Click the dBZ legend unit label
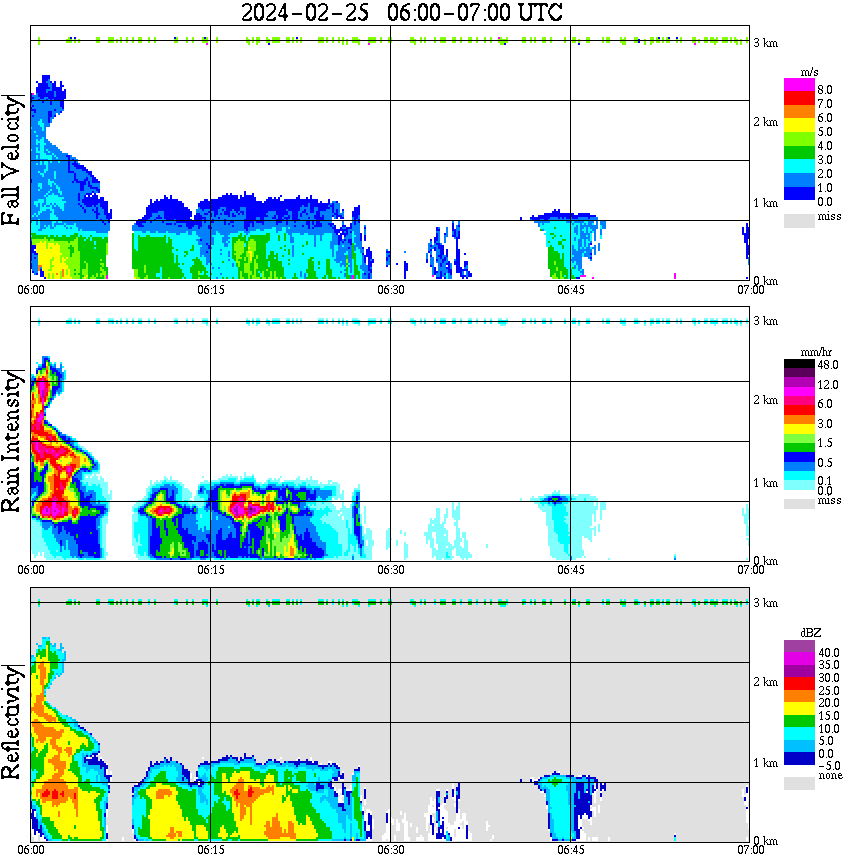This screenshot has width=850, height=868. pos(811,633)
